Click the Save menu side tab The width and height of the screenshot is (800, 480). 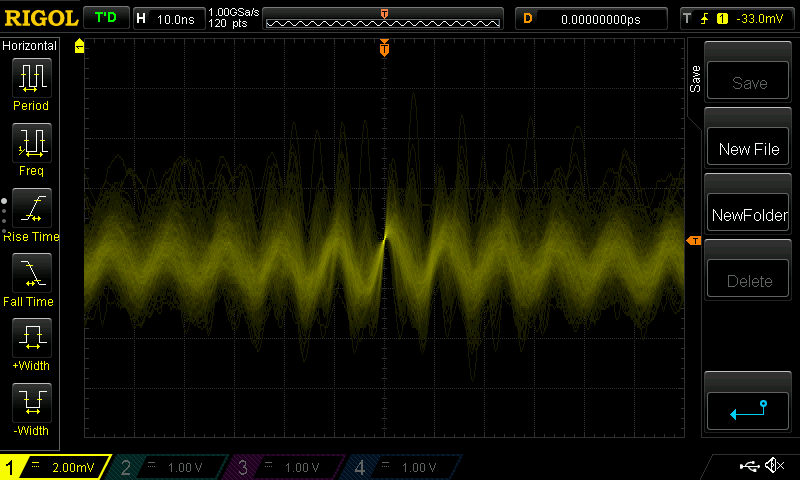695,80
